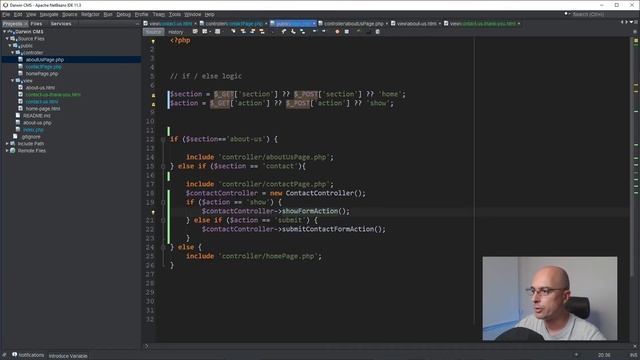
Task: Click the warning icon on the $action line
Action: point(153,104)
